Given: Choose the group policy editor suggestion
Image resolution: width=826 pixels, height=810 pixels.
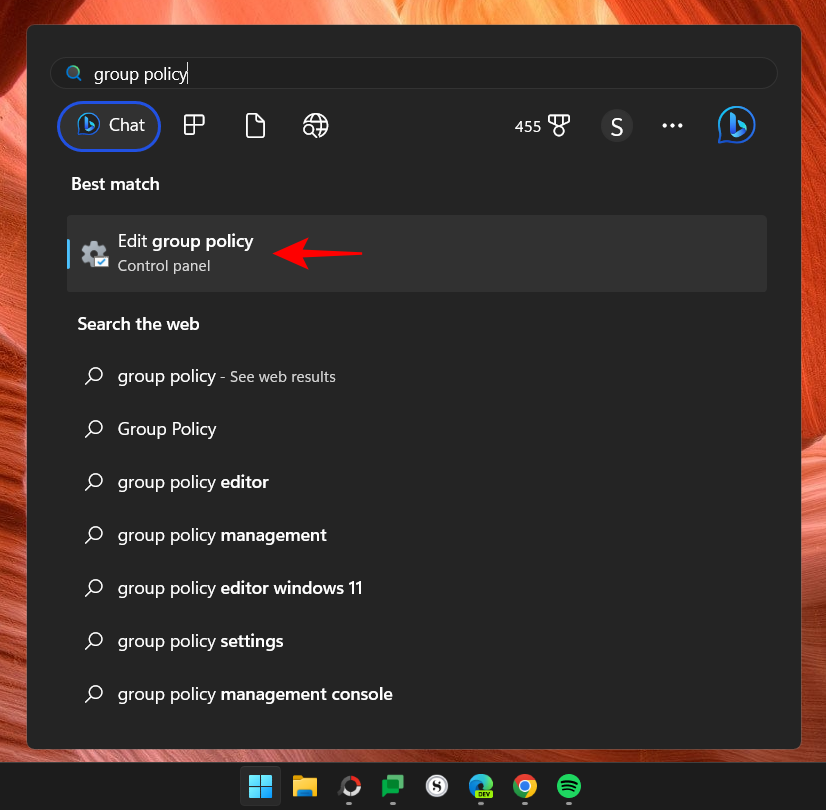Looking at the screenshot, I should click(x=192, y=482).
